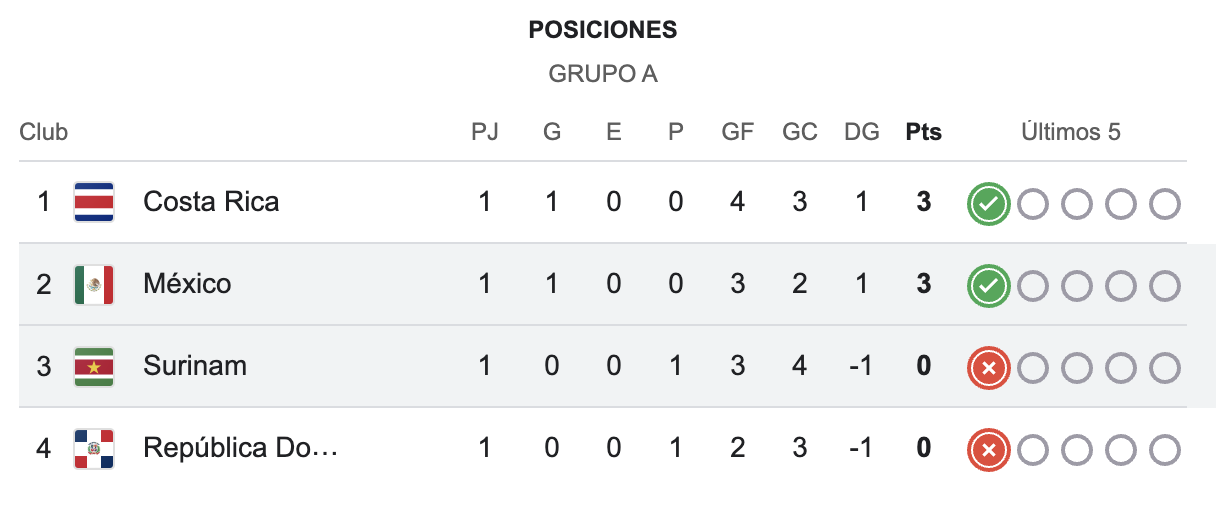Click the República Dominicana flag icon
The image size is (1216, 506).
94,449
